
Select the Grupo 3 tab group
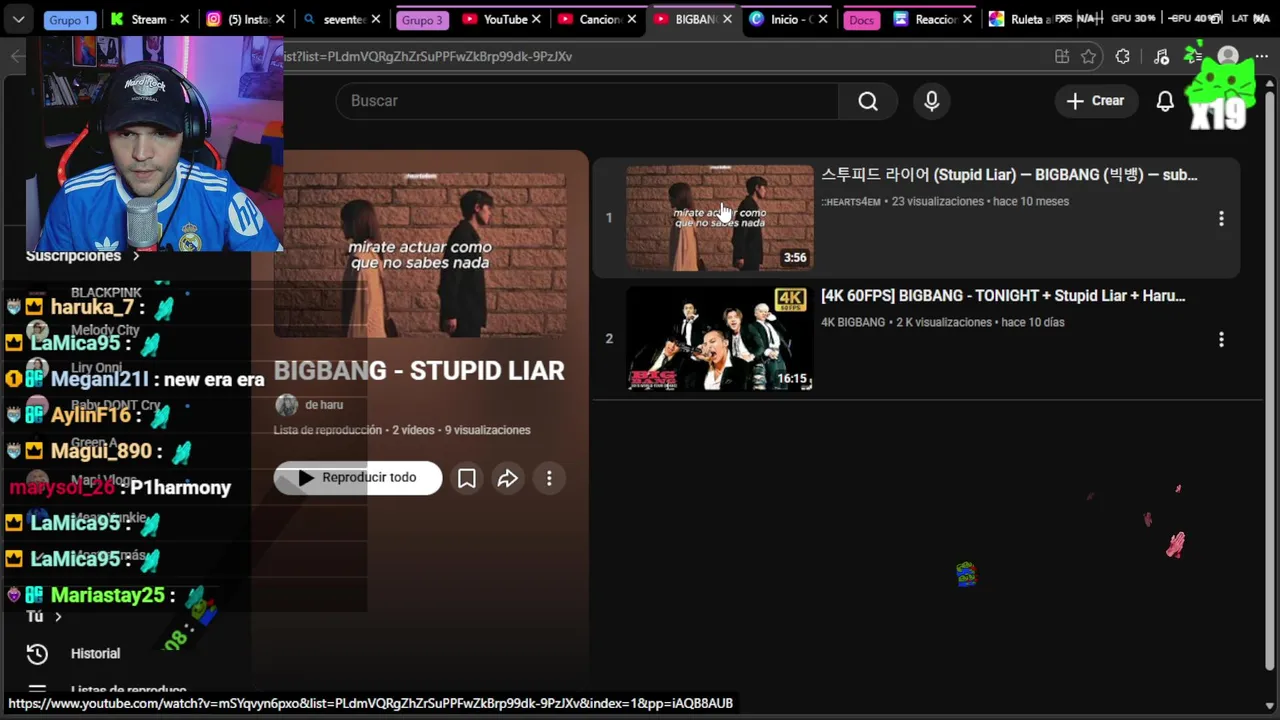[x=421, y=20]
